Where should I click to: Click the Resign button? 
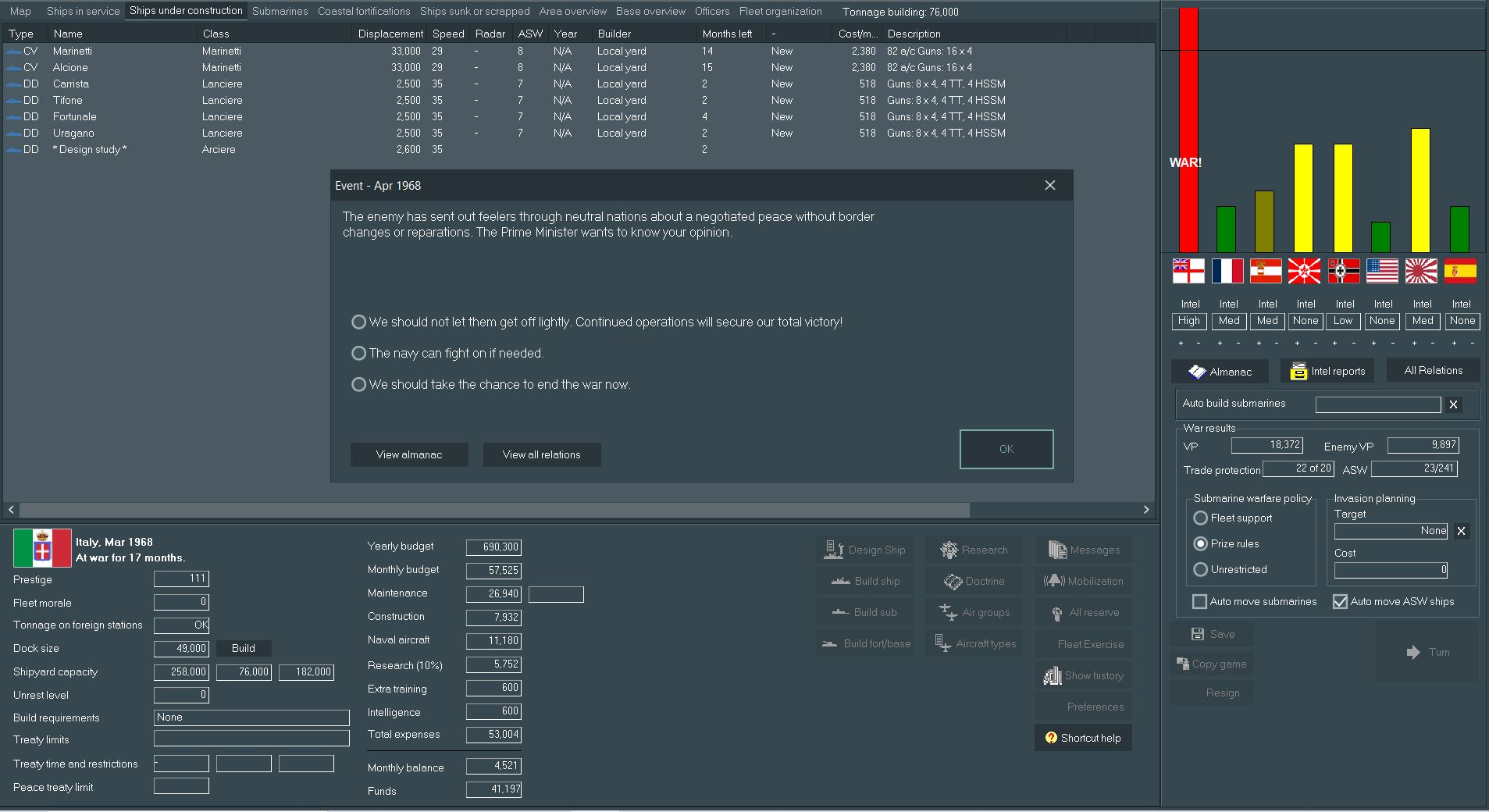click(x=1213, y=693)
